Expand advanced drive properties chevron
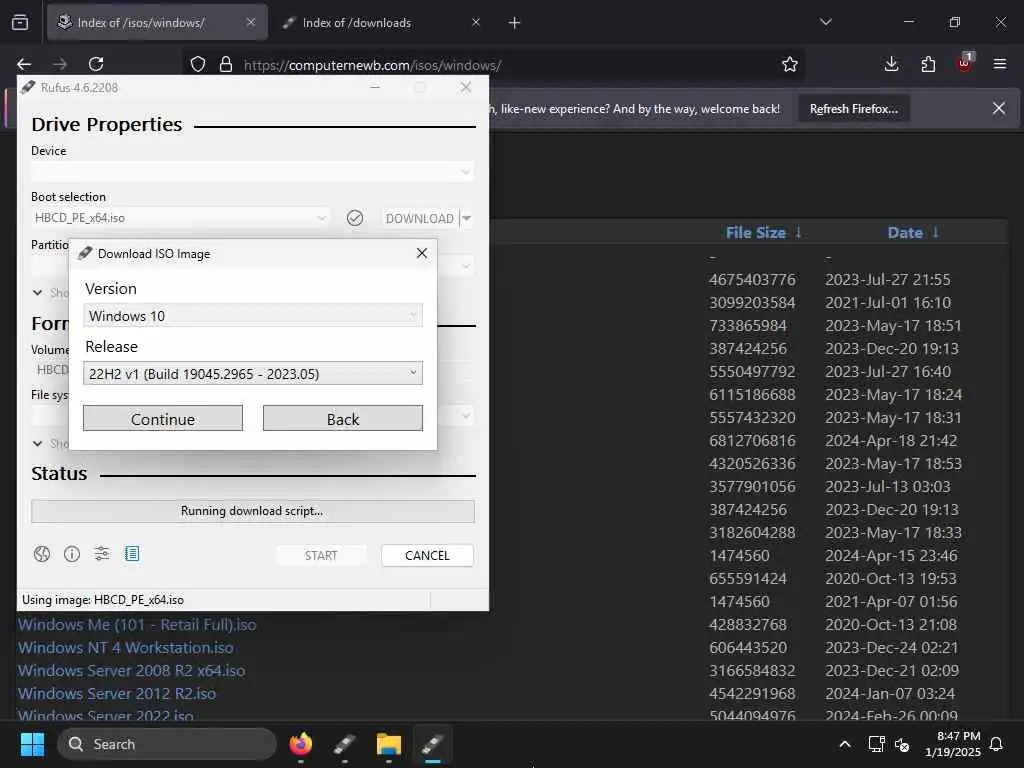 37,293
